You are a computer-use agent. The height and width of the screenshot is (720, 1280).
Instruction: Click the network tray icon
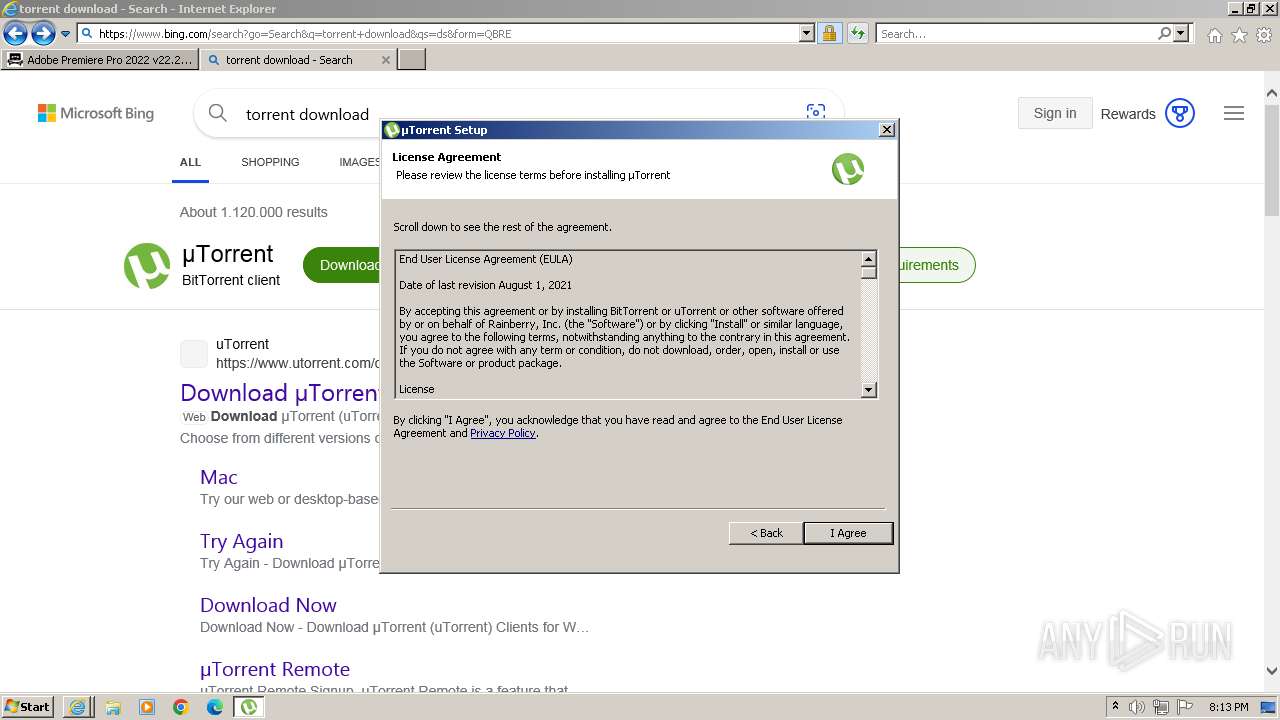click(1161, 707)
